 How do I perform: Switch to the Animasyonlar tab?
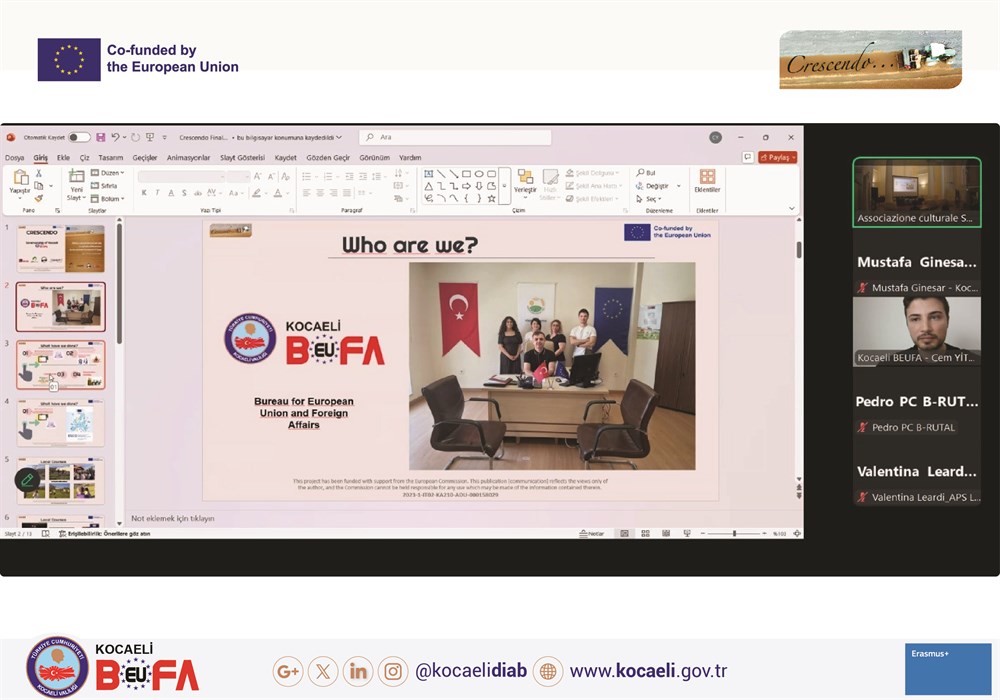[188, 157]
